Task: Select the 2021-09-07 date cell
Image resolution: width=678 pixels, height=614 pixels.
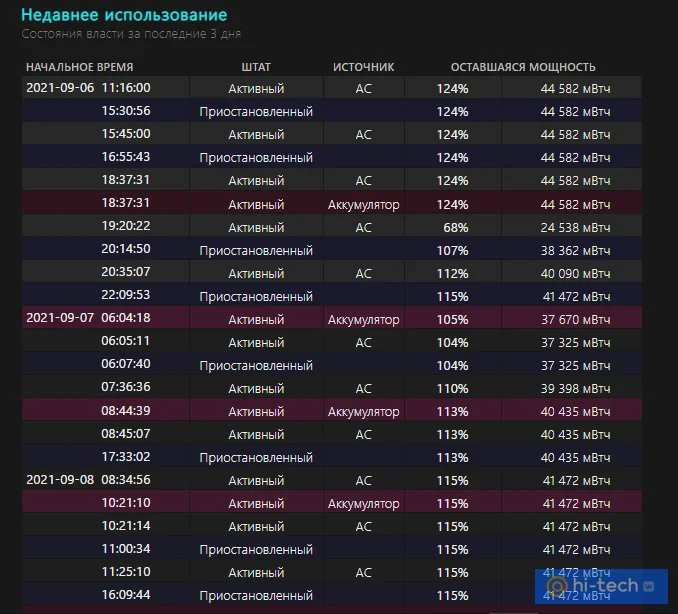Action: (x=60, y=319)
